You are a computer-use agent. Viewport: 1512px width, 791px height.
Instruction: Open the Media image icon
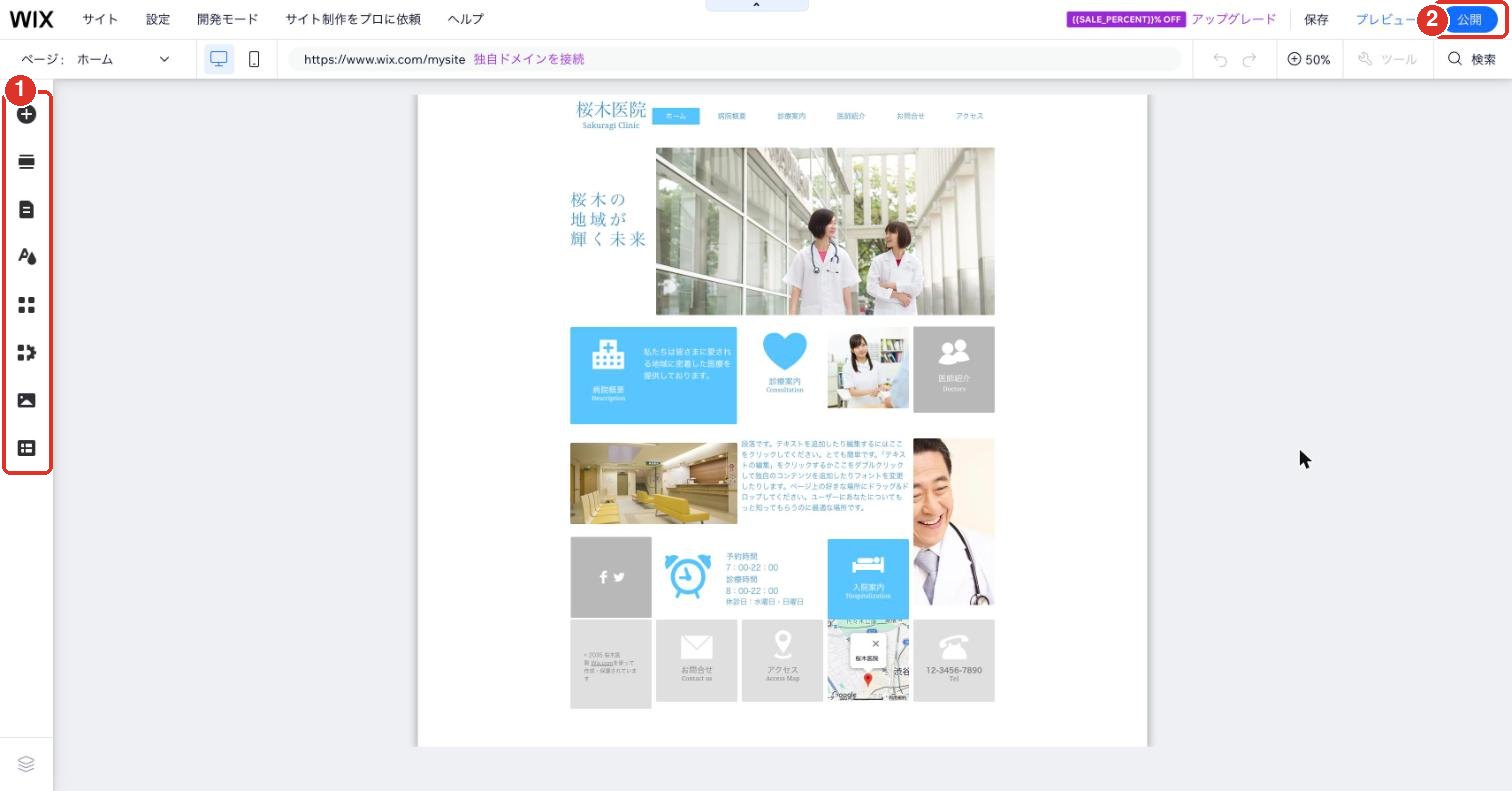point(27,400)
